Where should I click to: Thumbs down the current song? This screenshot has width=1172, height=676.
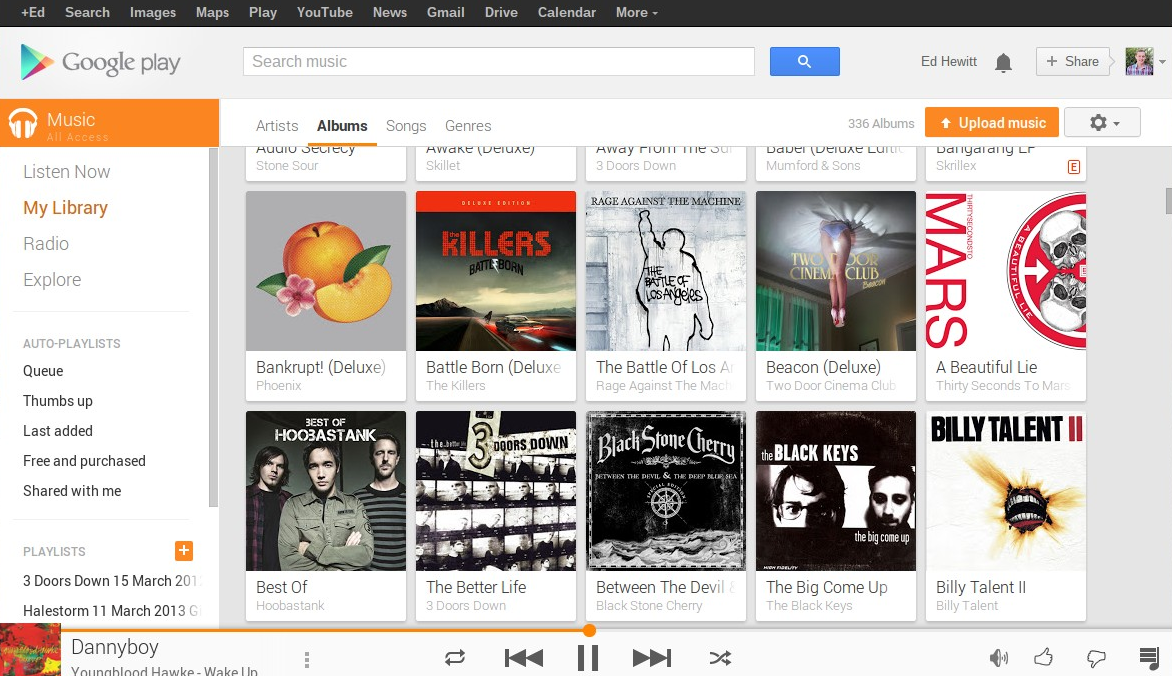tap(1096, 658)
